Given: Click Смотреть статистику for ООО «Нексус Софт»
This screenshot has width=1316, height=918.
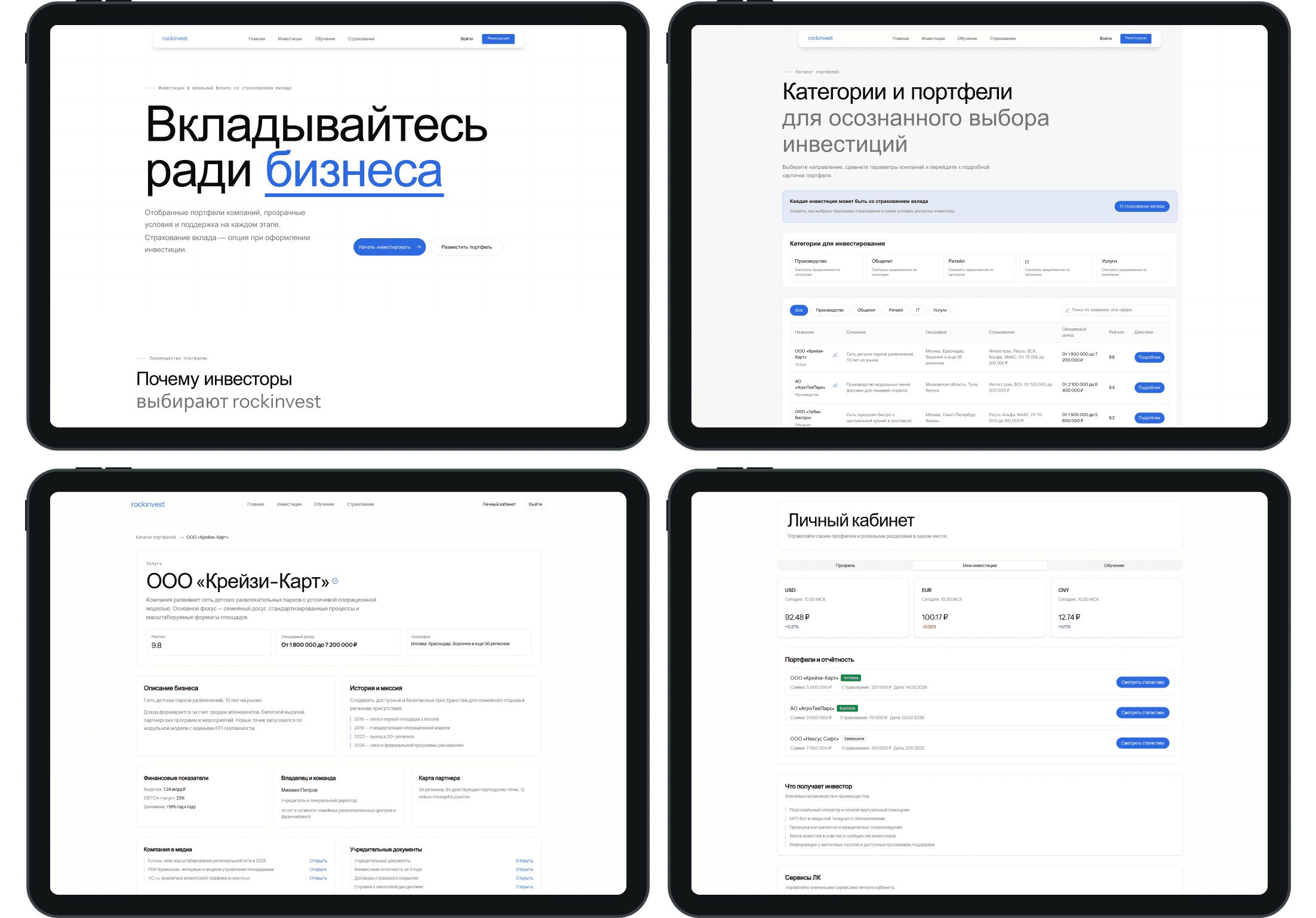Looking at the screenshot, I should 1142,743.
